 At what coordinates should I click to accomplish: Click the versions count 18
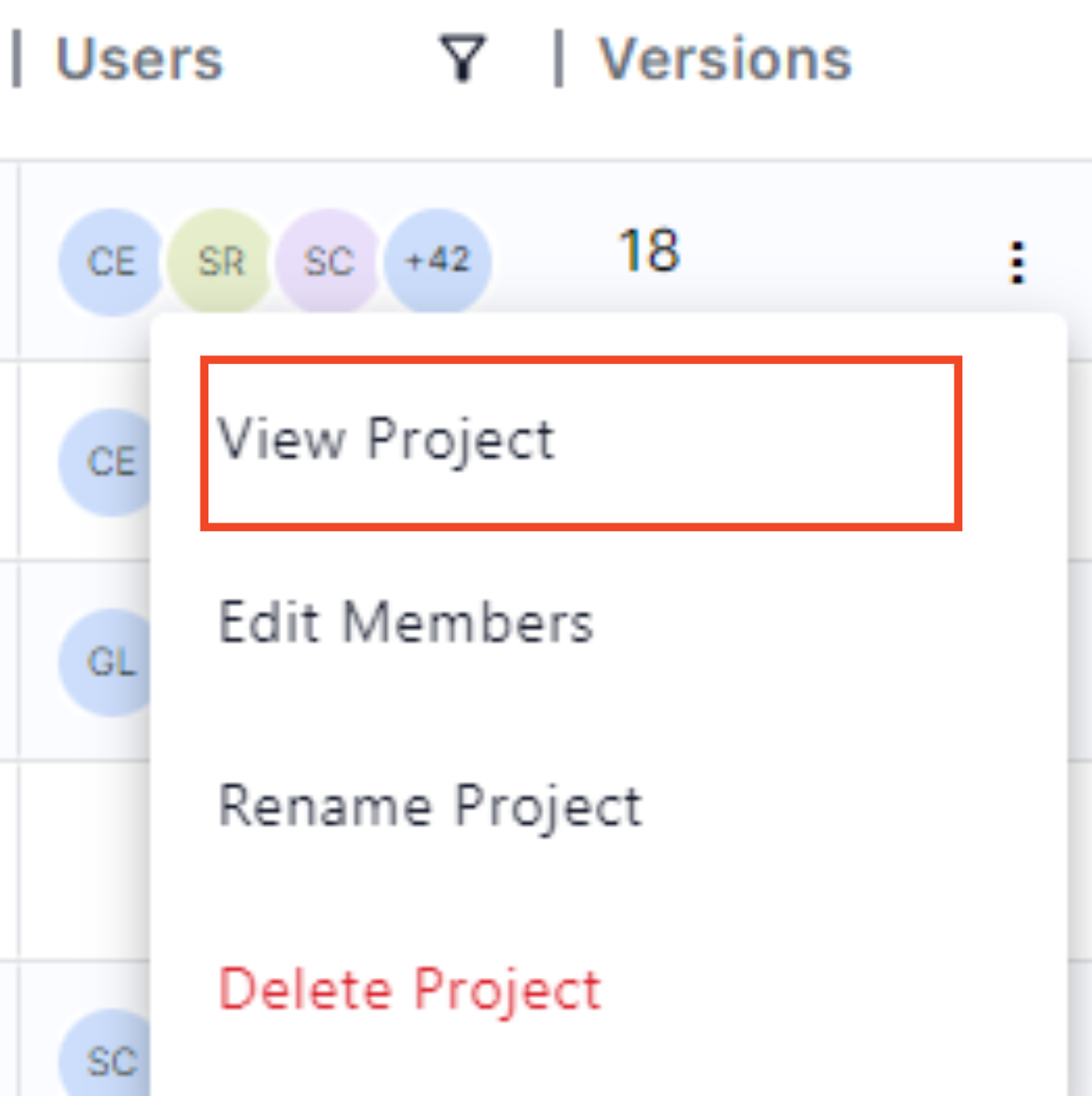pos(649,250)
